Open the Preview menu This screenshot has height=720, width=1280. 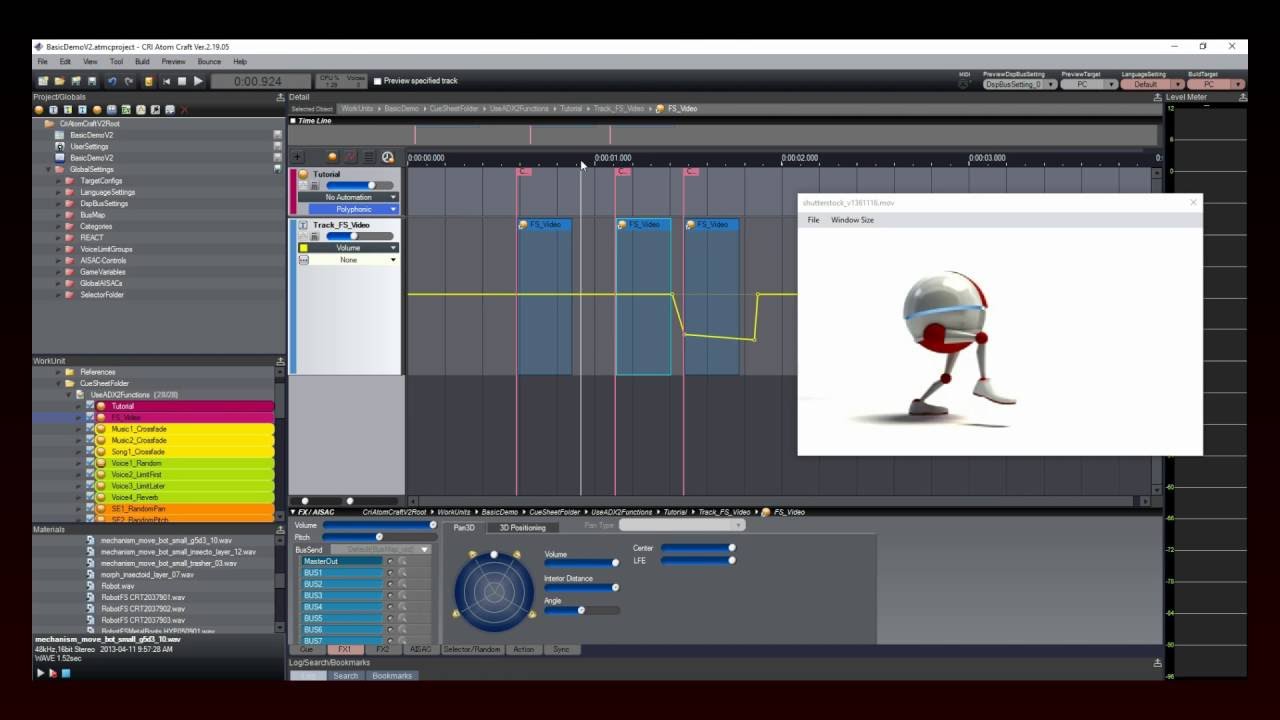[x=174, y=62]
